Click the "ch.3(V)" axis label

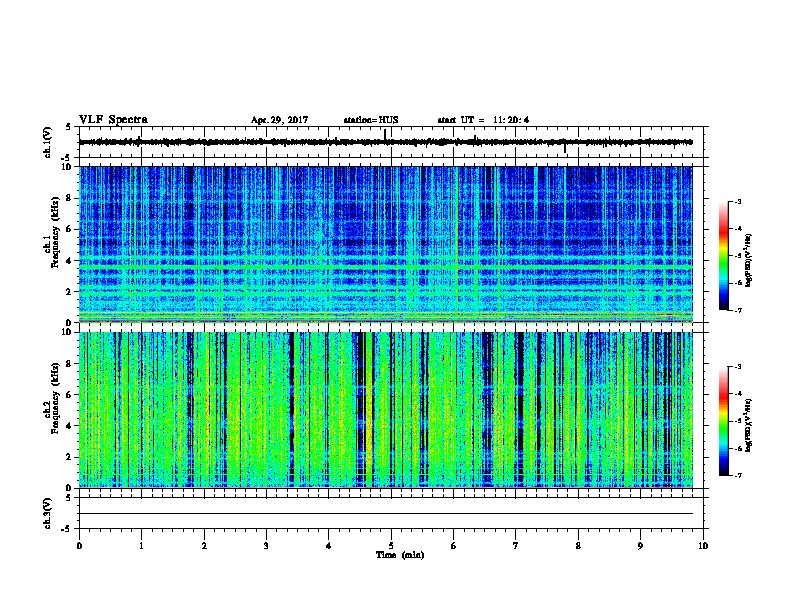coord(48,513)
